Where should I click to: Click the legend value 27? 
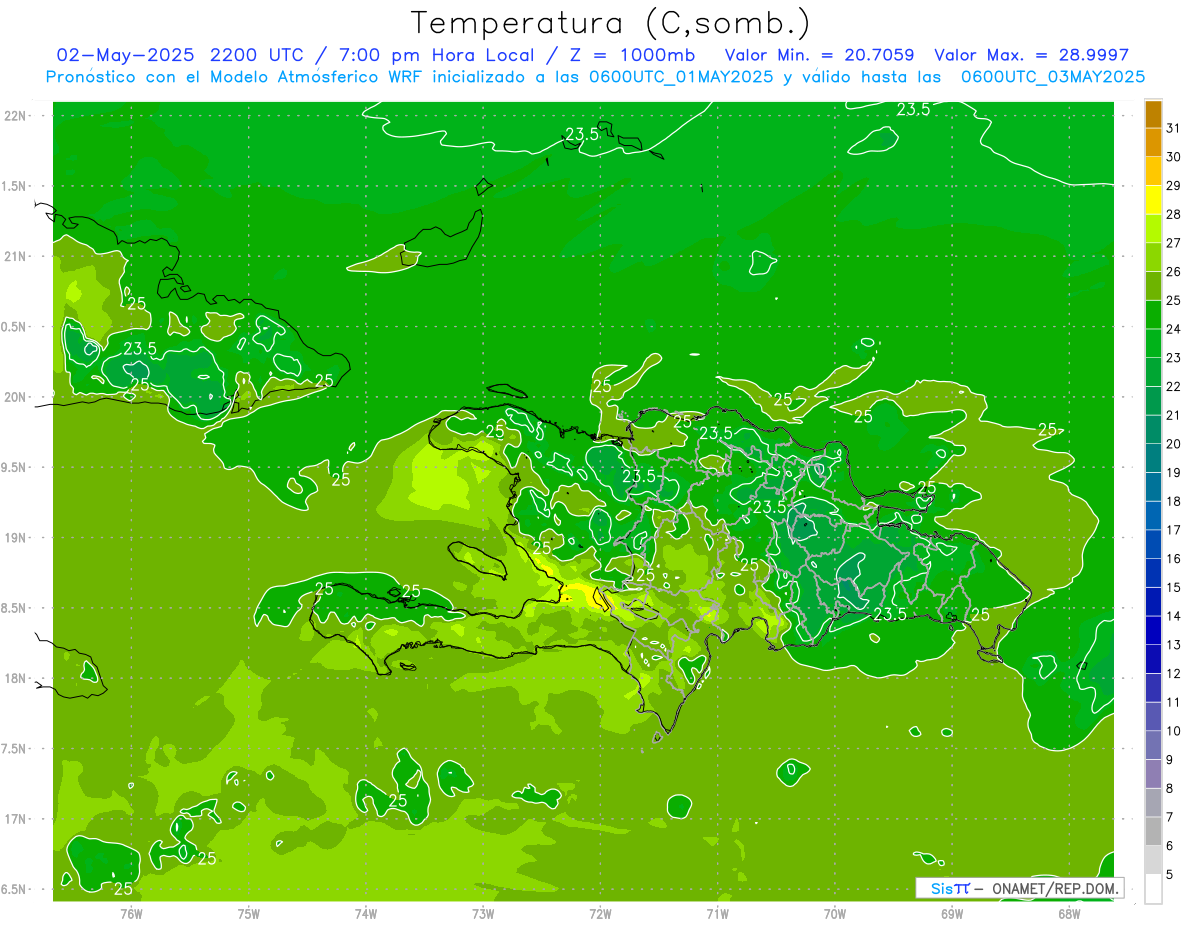tap(1174, 243)
